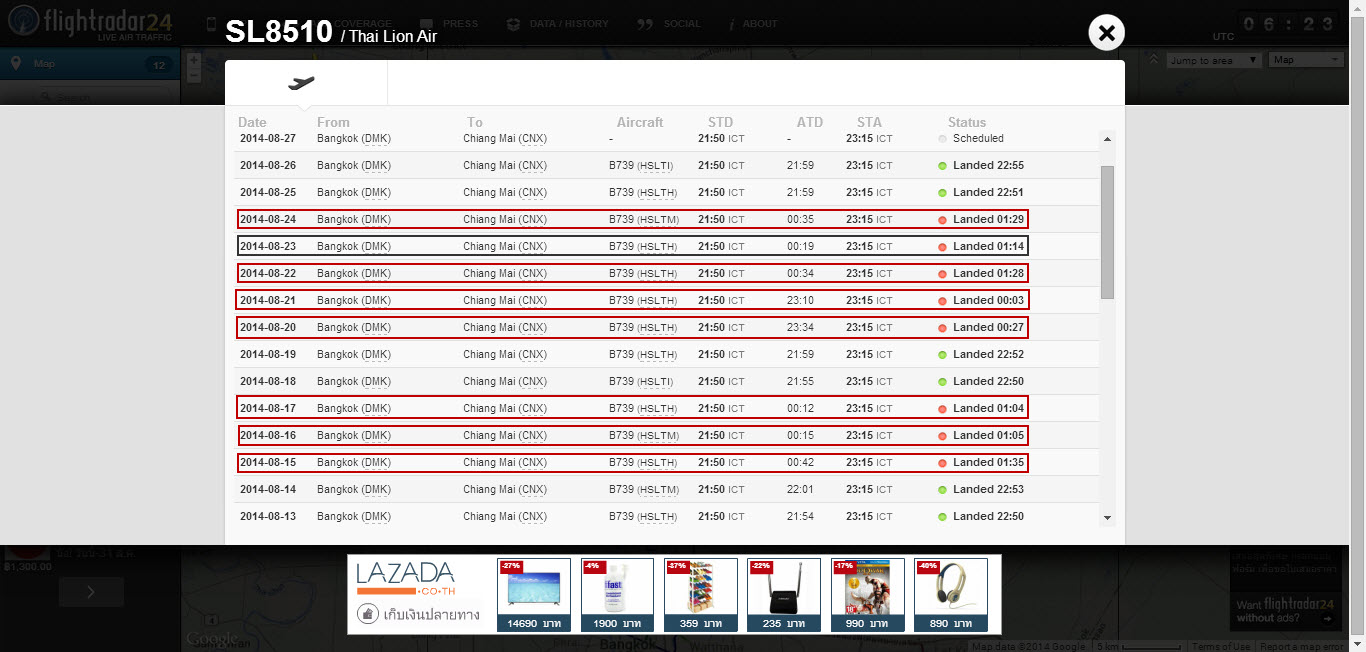Open the bottle product ad priced 1900

point(617,594)
